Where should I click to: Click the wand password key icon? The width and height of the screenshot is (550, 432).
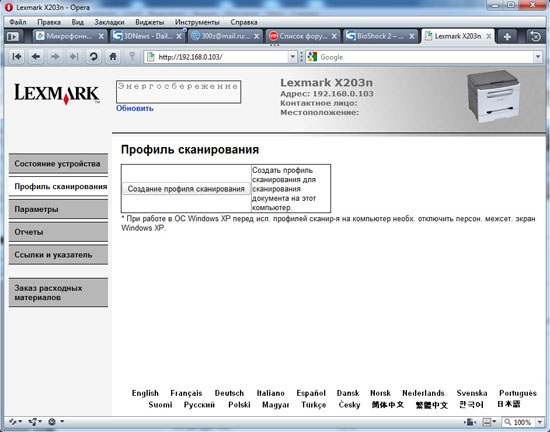point(132,56)
